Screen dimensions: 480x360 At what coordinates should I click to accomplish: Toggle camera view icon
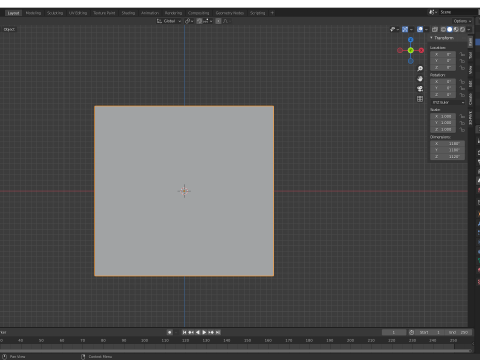[420, 89]
